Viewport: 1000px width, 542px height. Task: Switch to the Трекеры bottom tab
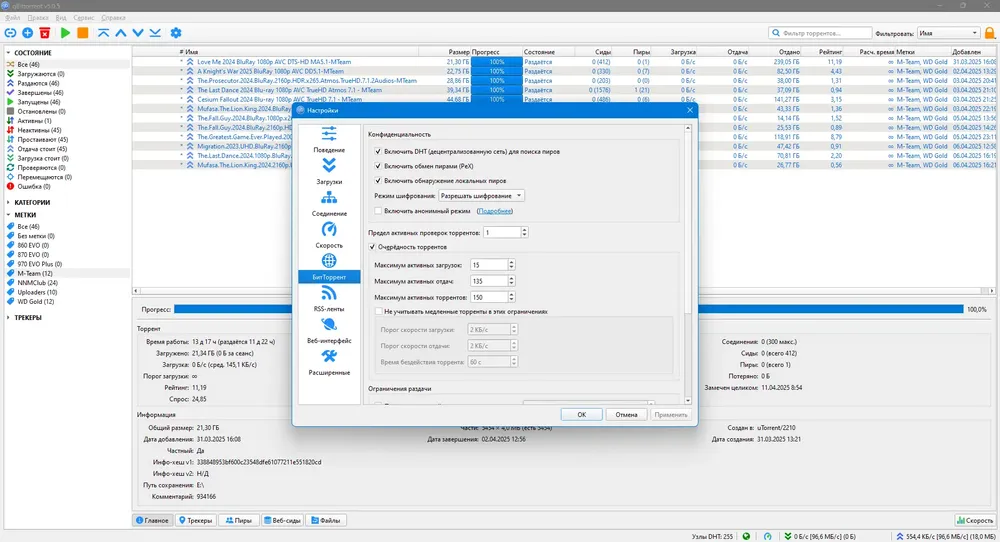(196, 520)
